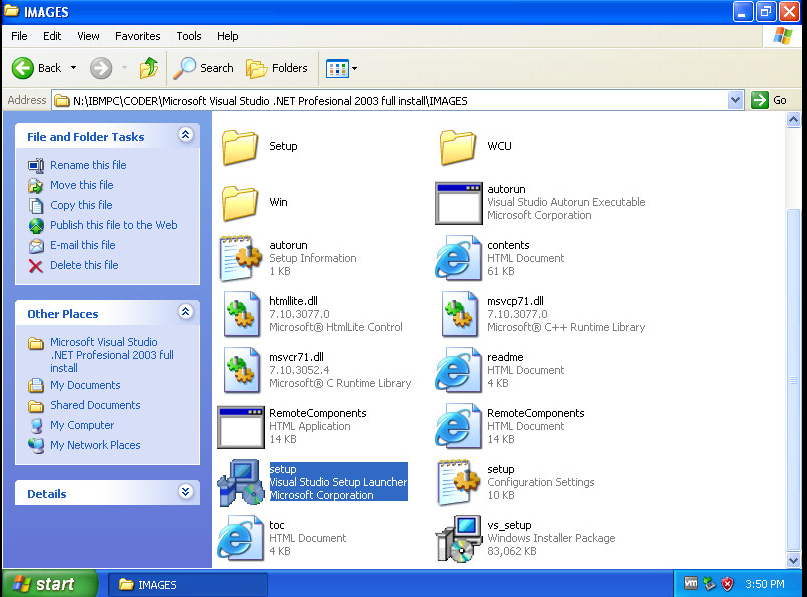Screen dimensions: 807x597
Task: Select the readme HTML document icon
Action: coord(459,370)
